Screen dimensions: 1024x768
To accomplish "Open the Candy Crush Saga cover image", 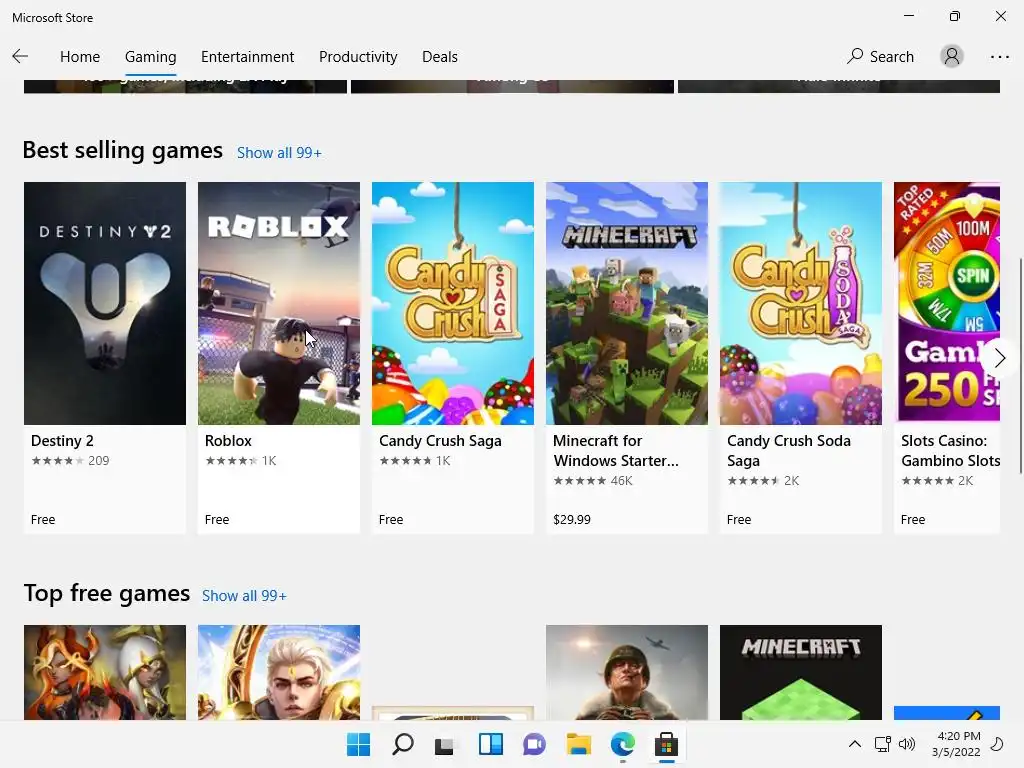I will pyautogui.click(x=453, y=303).
